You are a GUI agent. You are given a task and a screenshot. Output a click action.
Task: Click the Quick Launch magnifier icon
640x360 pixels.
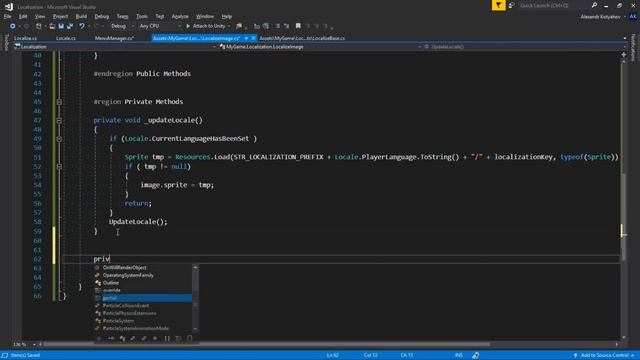point(594,5)
